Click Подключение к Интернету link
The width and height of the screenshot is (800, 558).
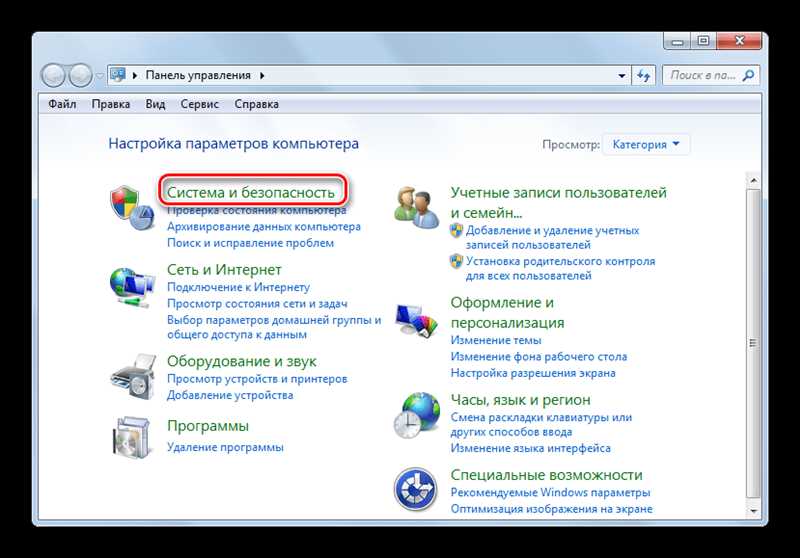238,287
